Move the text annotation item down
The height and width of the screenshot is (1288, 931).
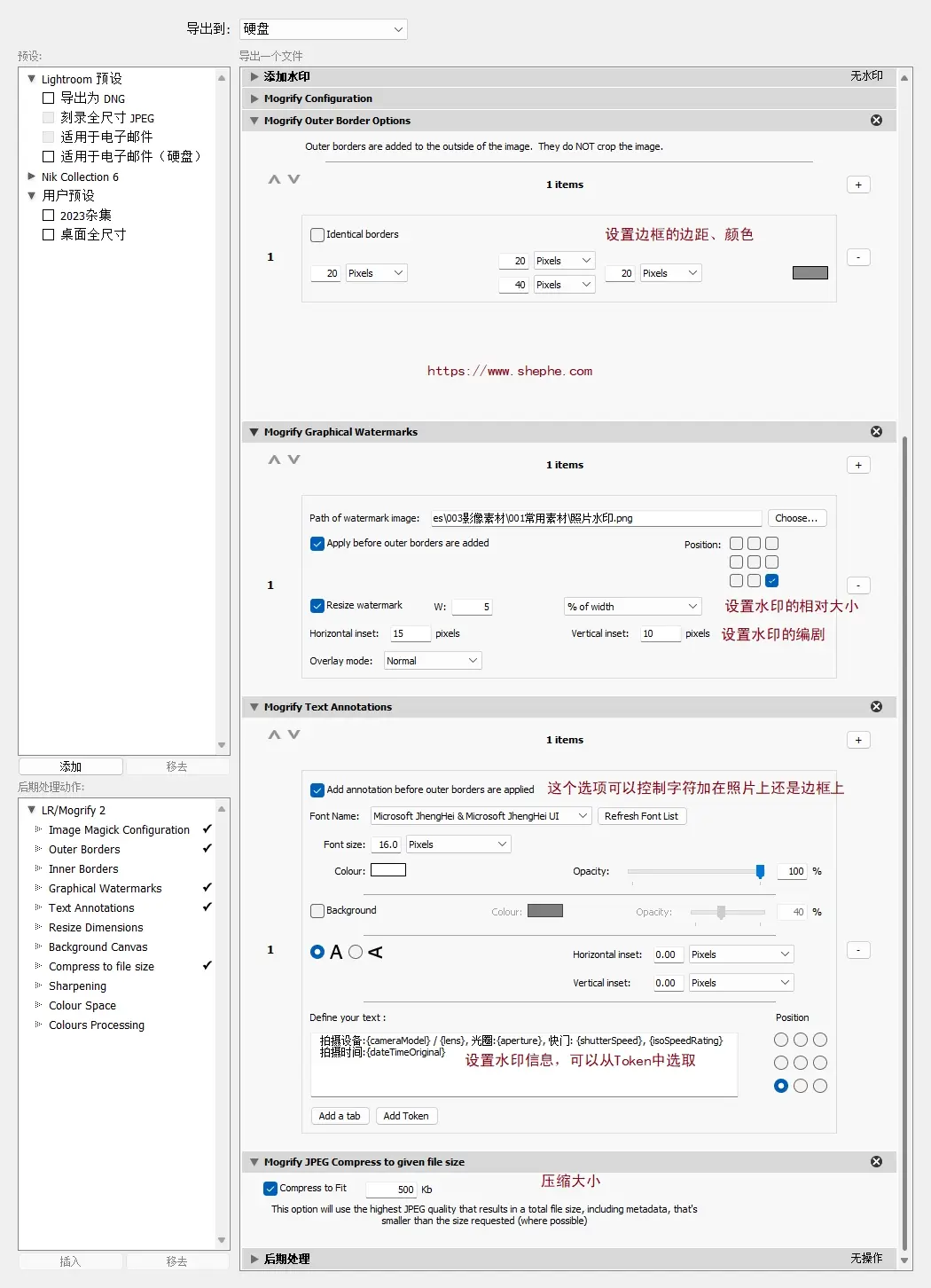[293, 734]
